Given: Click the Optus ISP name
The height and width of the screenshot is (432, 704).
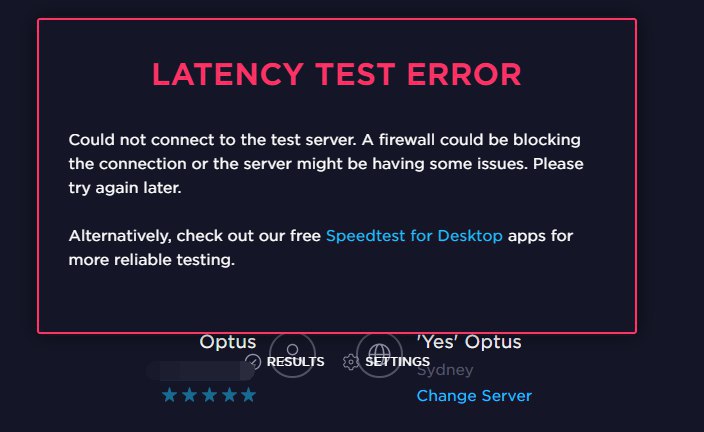Looking at the screenshot, I should (227, 343).
